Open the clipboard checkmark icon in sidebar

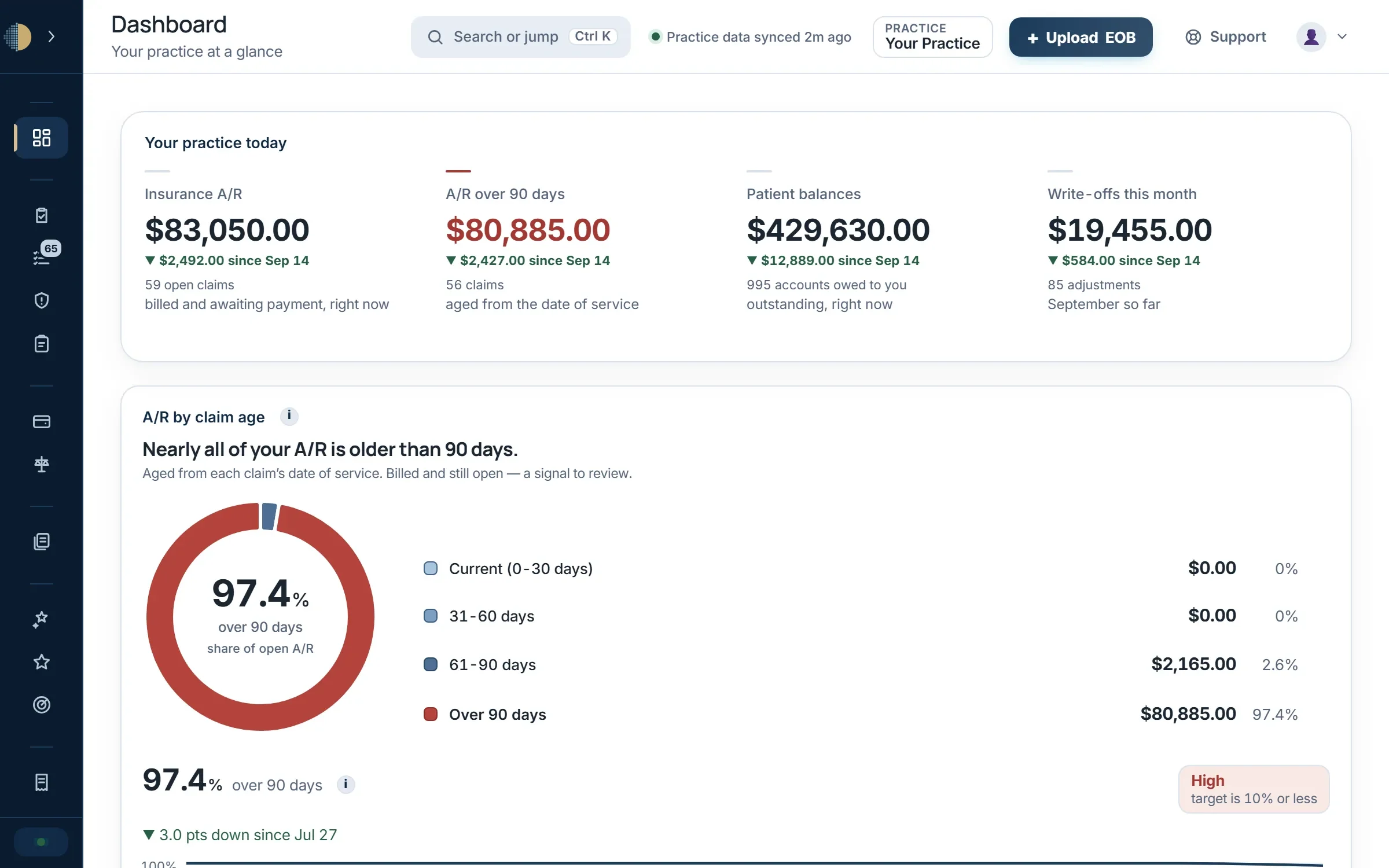click(41, 215)
